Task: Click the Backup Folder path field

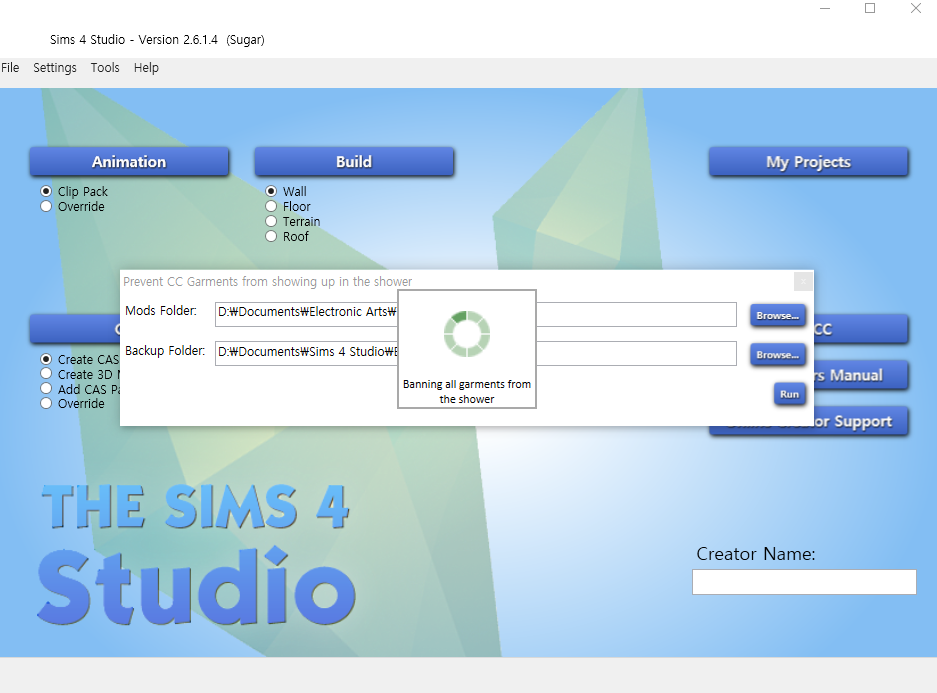Action: click(476, 354)
